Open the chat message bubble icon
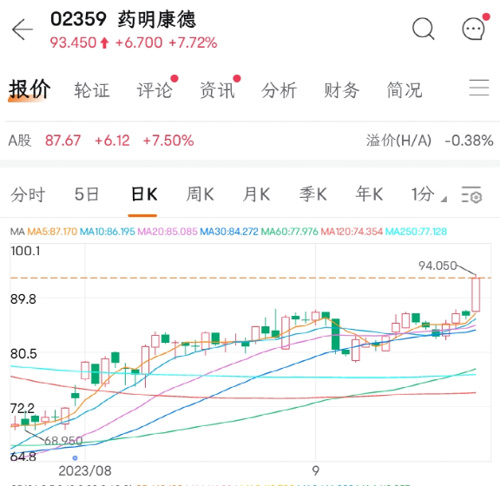The height and width of the screenshot is (486, 500). pyautogui.click(x=473, y=29)
